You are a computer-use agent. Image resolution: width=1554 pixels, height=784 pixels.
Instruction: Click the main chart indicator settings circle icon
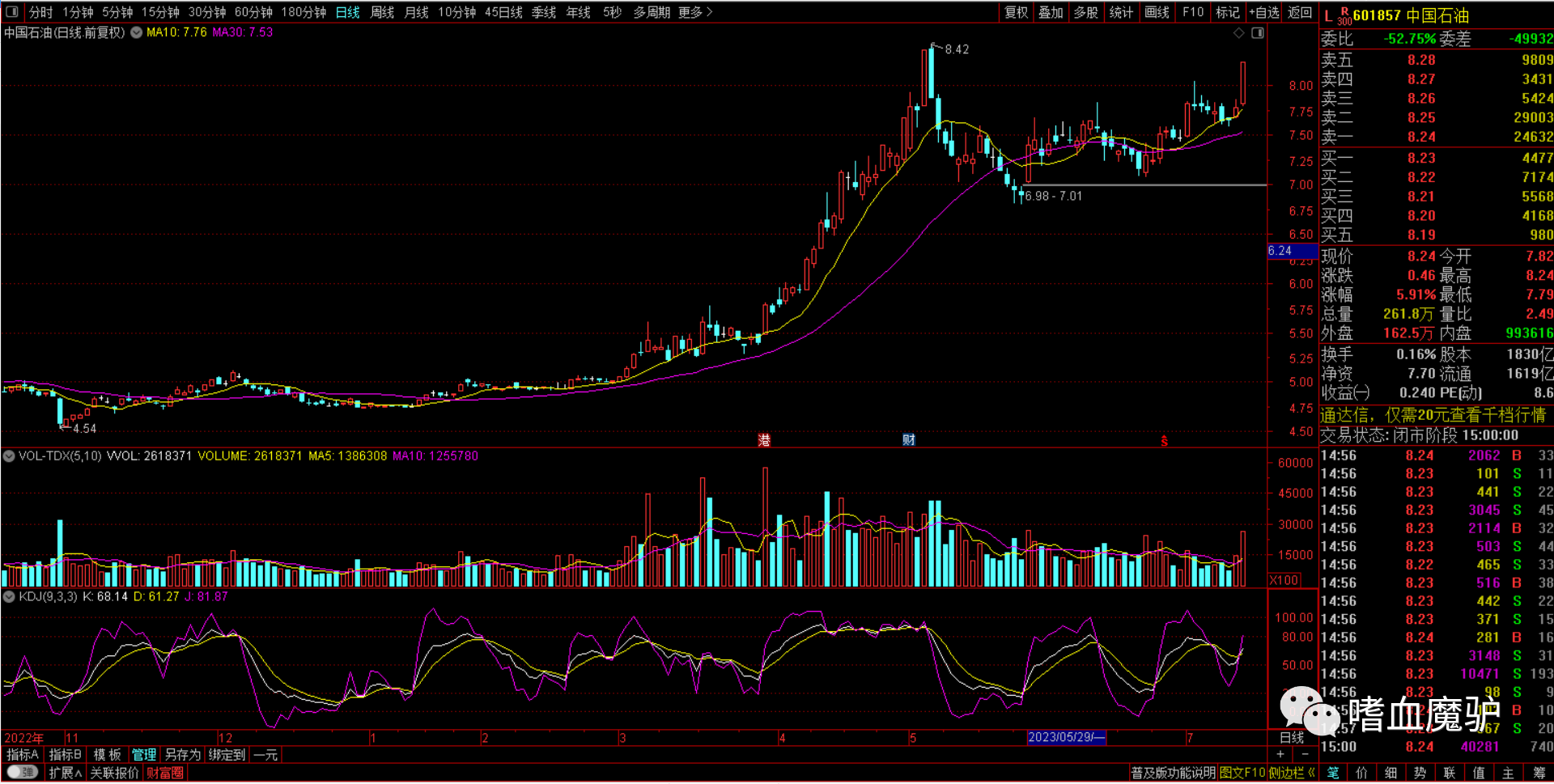coord(136,32)
